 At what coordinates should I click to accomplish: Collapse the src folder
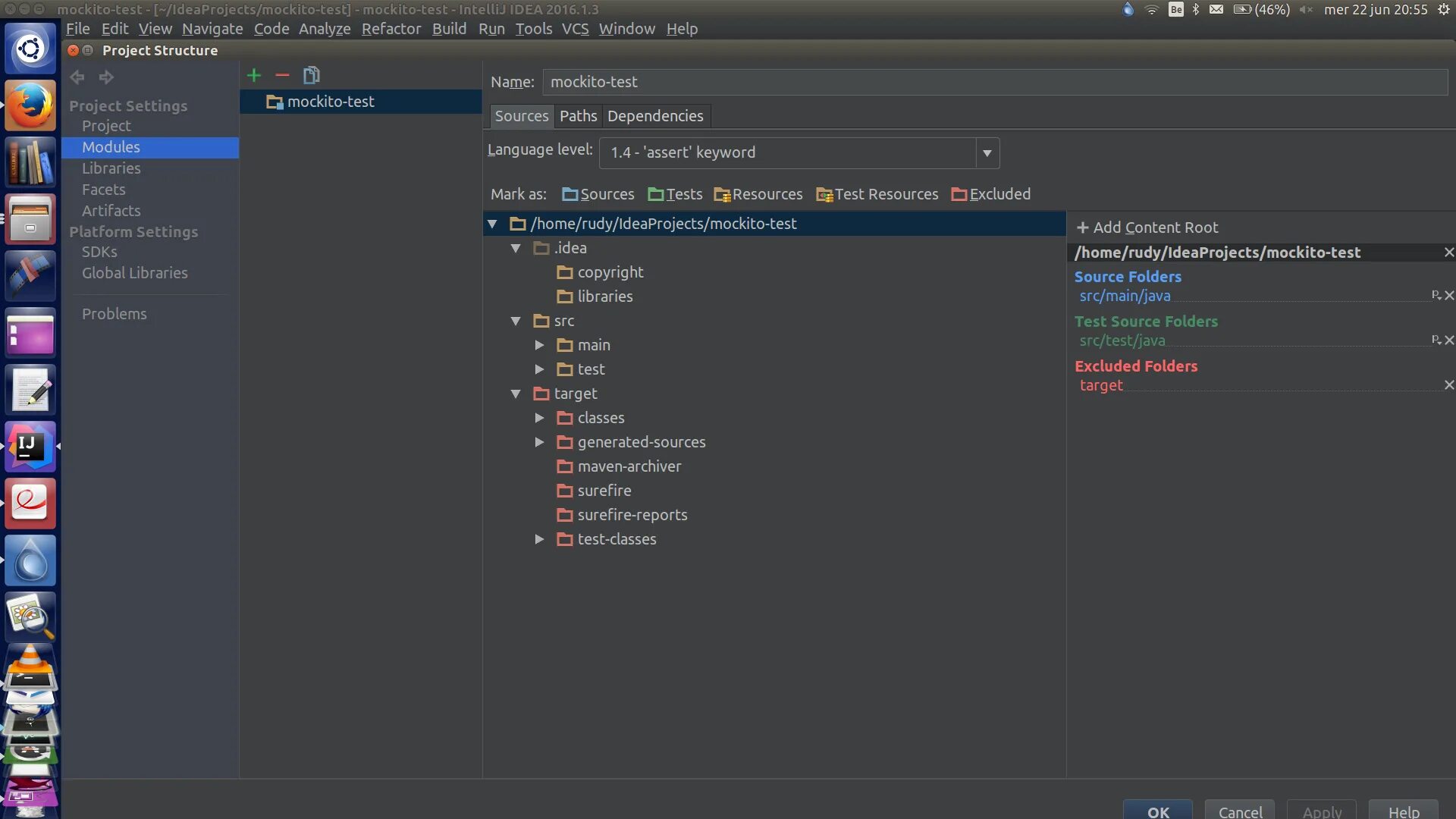516,321
